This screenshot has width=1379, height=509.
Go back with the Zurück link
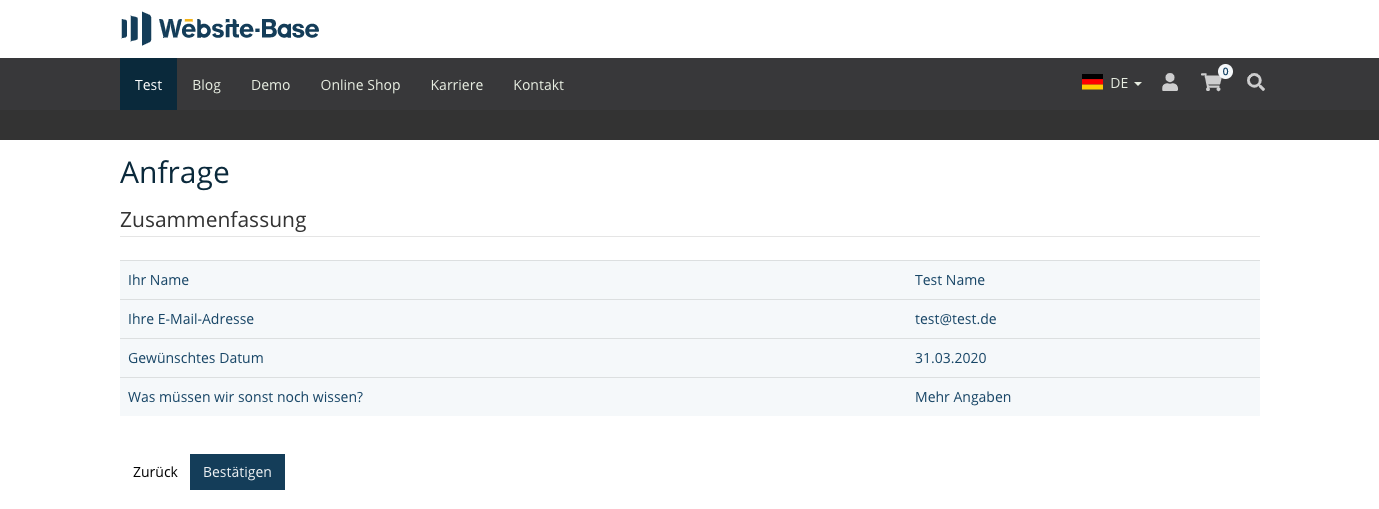point(155,472)
